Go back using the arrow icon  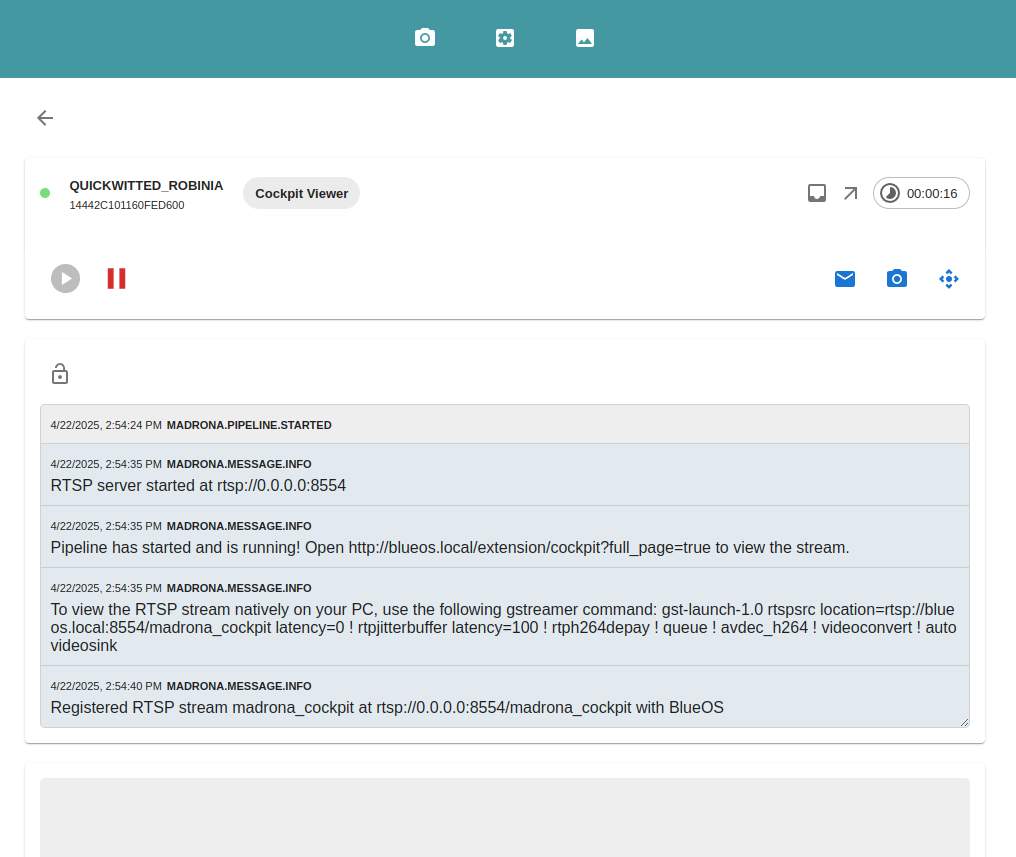(45, 118)
